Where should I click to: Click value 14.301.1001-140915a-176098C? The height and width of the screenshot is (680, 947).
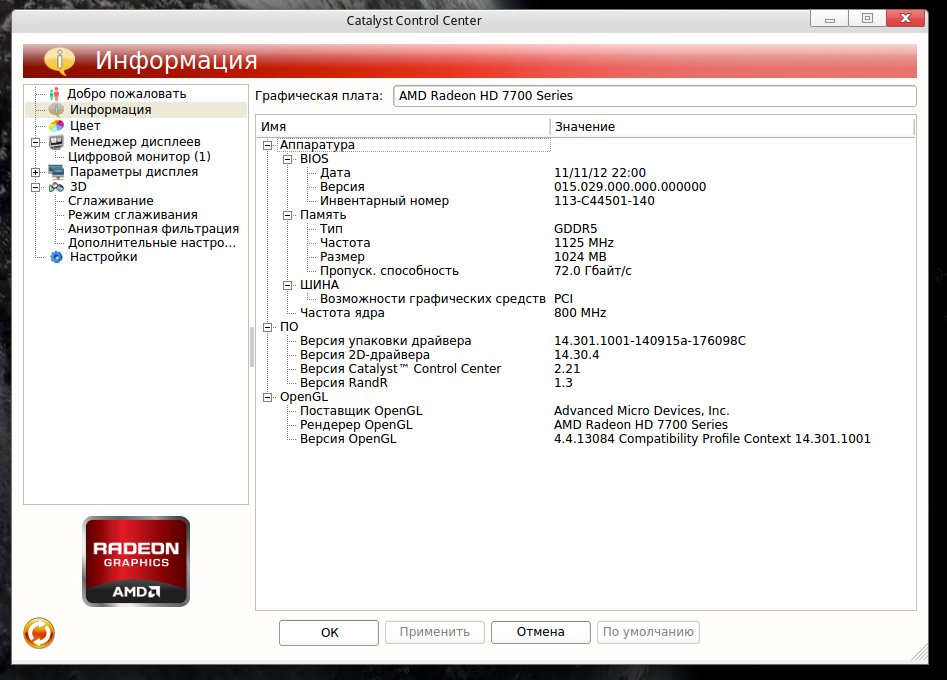[x=650, y=341]
